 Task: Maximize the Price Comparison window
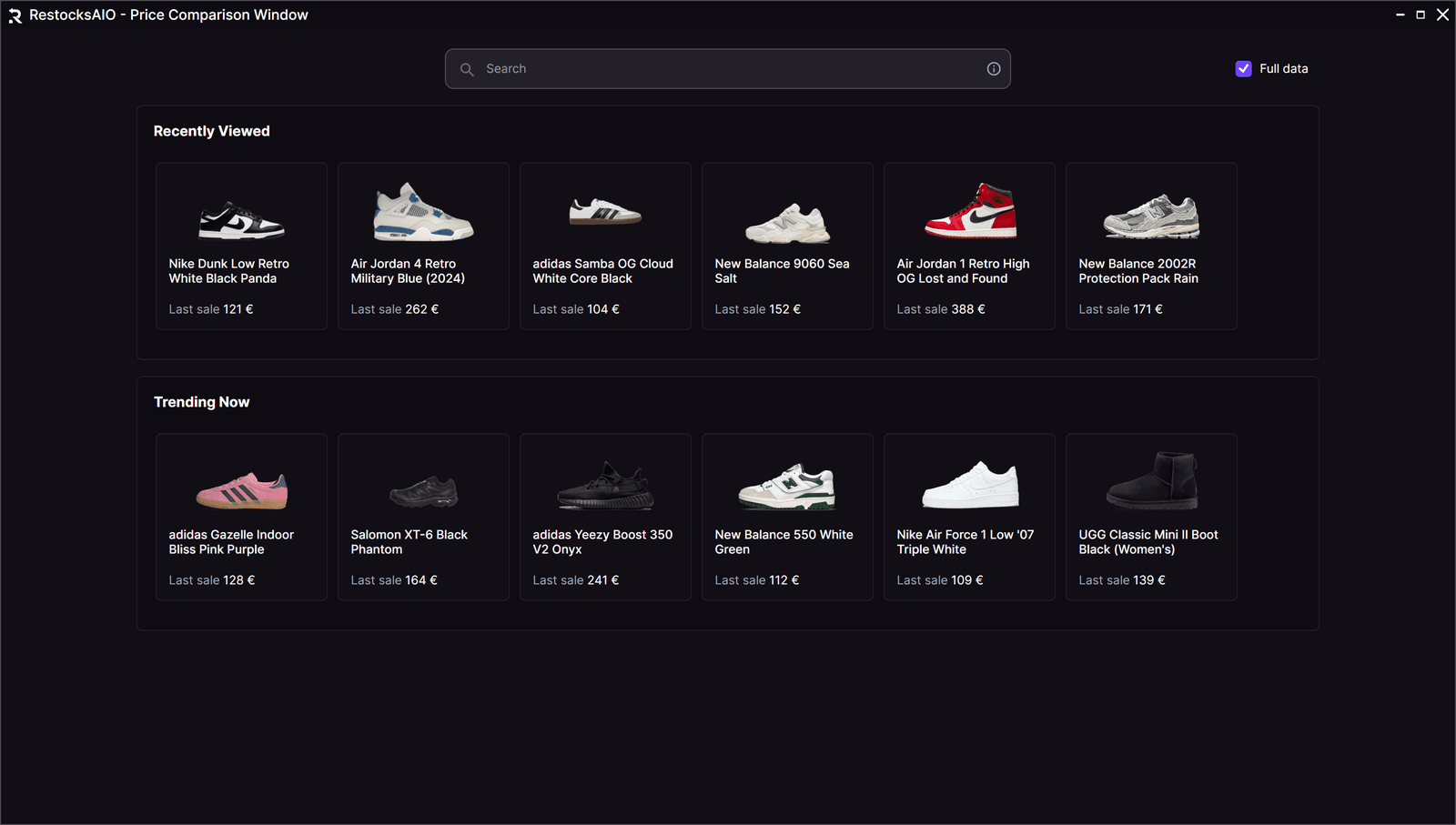coord(1421,15)
